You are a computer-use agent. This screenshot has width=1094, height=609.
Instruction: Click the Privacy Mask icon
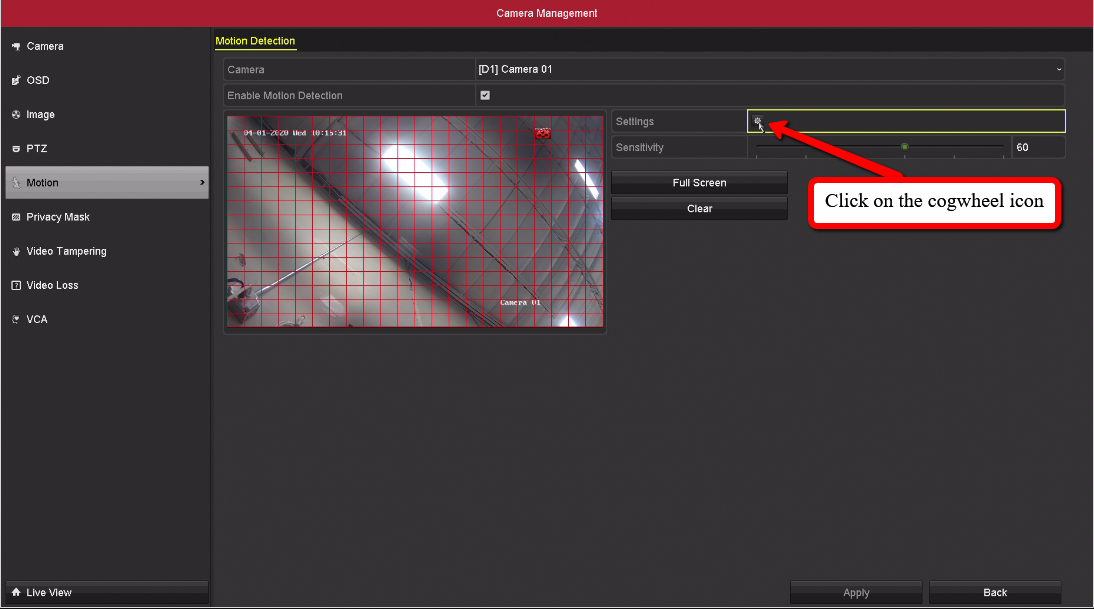[16, 217]
